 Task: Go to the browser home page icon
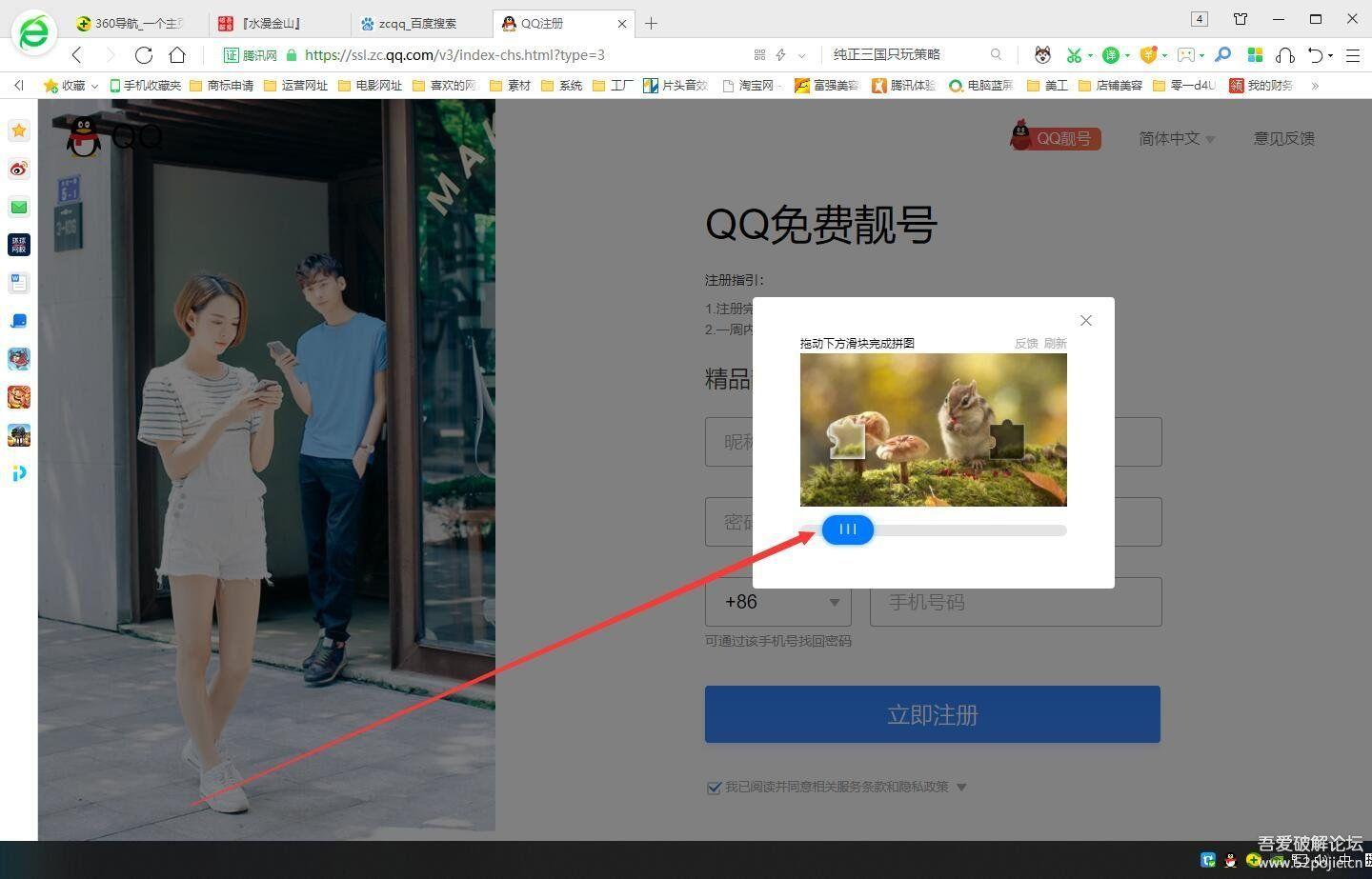177,55
